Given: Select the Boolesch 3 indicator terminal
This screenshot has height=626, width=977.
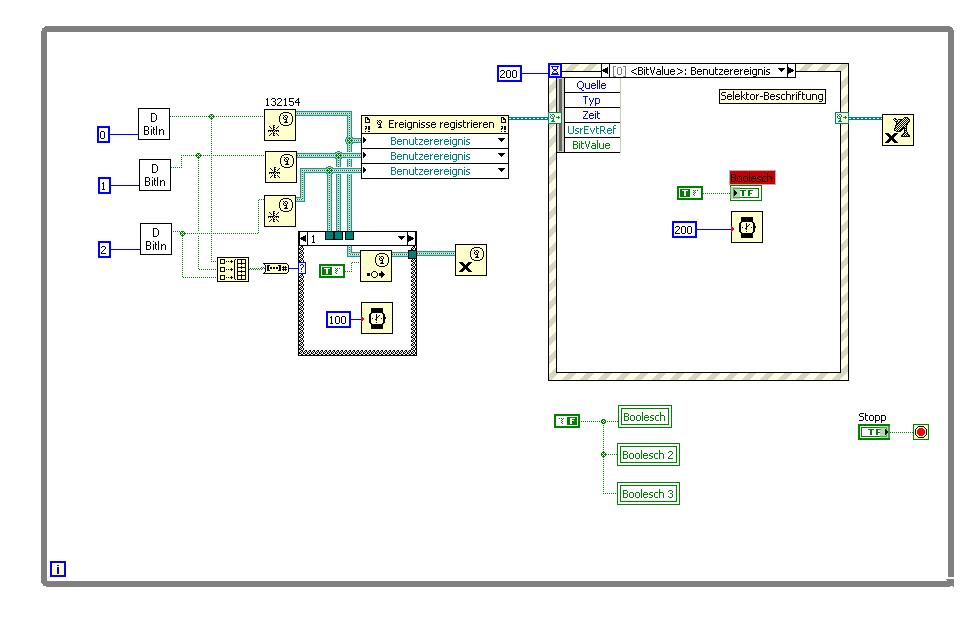Looking at the screenshot, I should pos(648,494).
